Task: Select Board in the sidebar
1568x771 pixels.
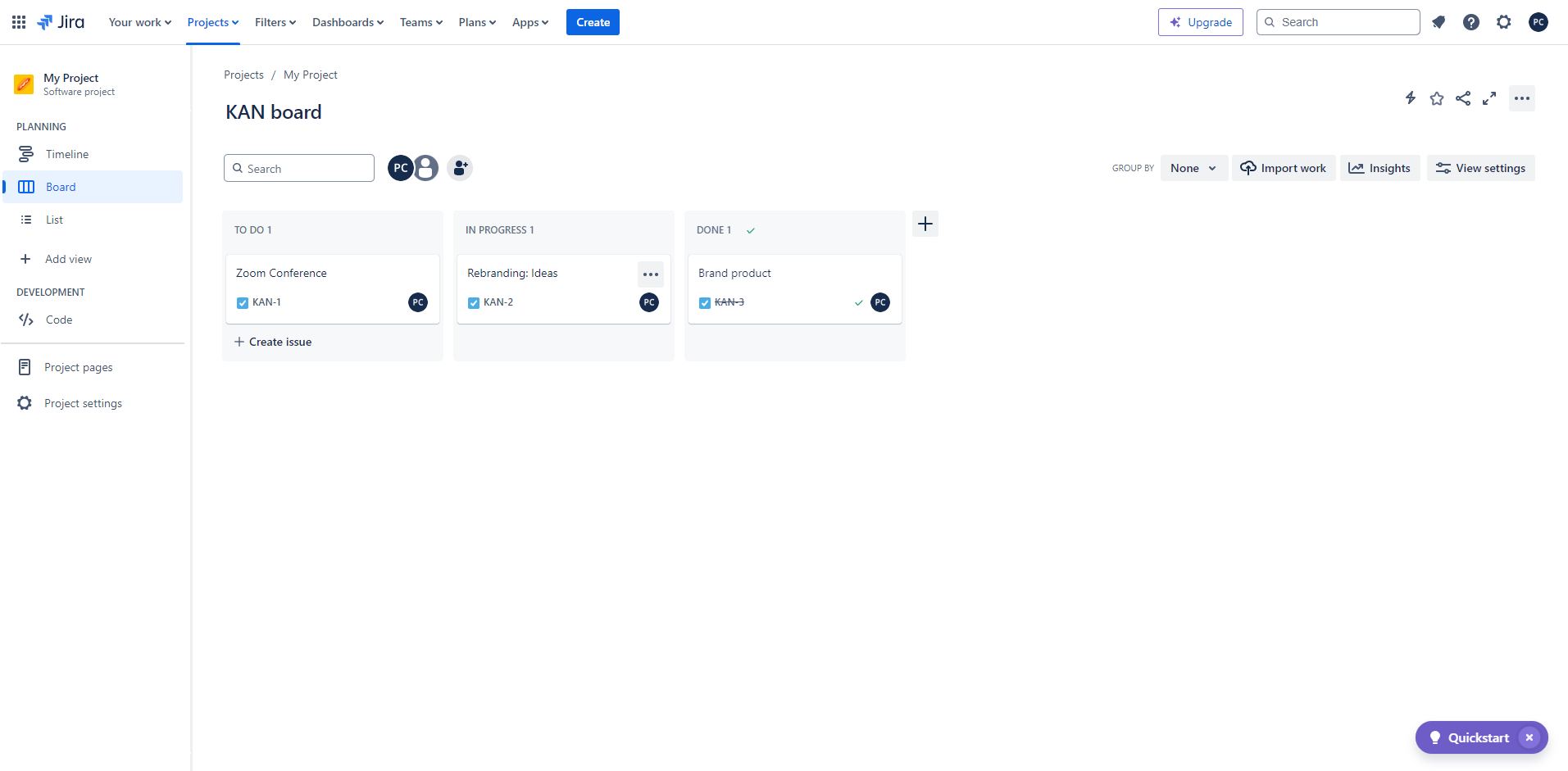Action: pyautogui.click(x=93, y=187)
